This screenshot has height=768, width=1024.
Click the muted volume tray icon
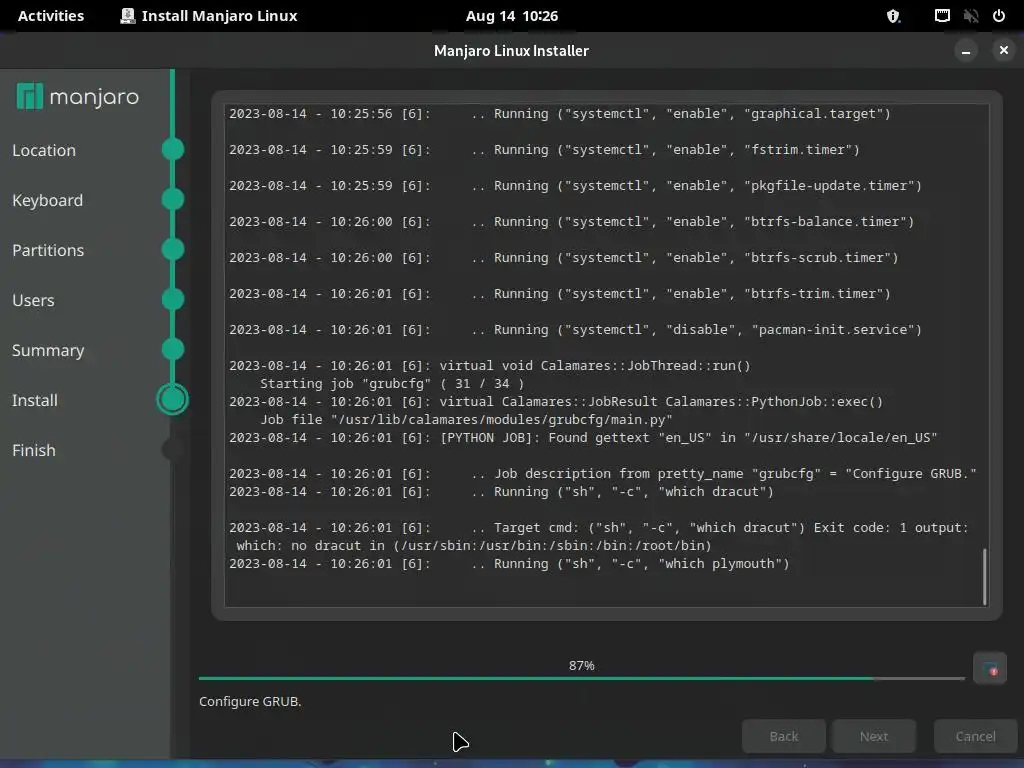pyautogui.click(x=971, y=16)
